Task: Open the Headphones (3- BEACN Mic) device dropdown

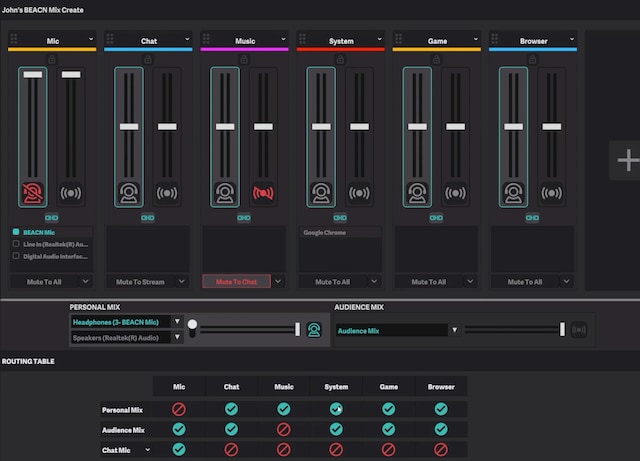Action: (177, 322)
